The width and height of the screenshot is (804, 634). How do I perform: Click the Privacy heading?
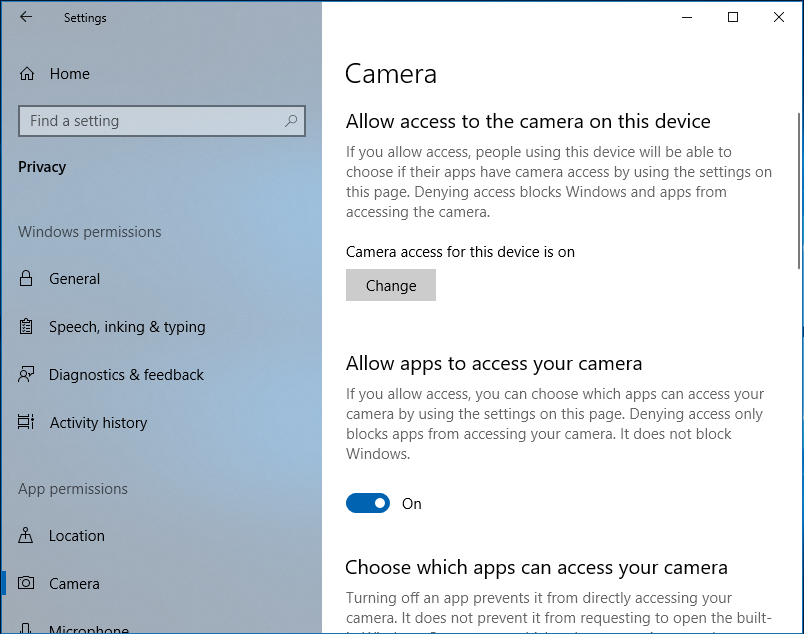(x=42, y=167)
